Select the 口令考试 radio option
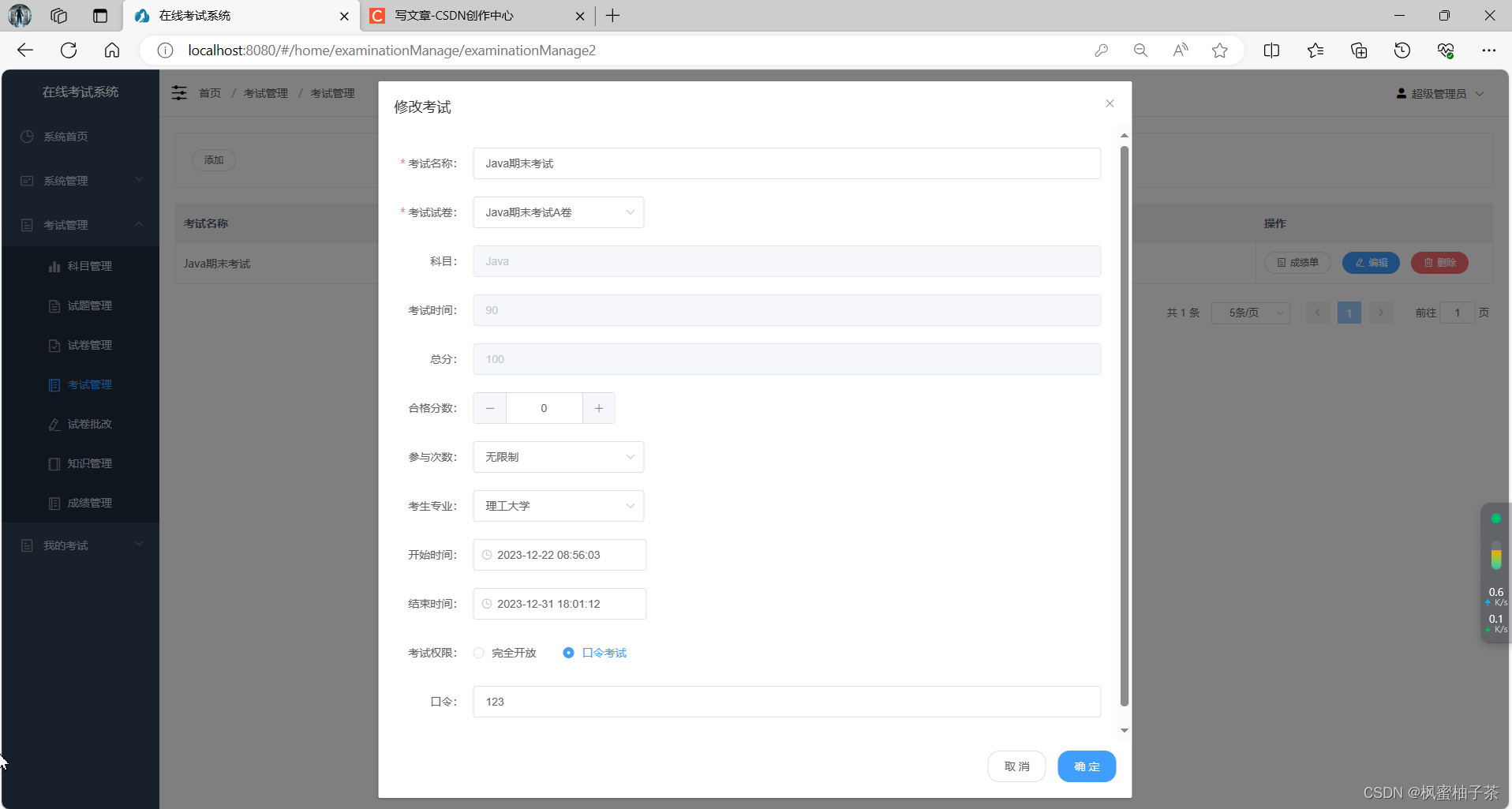1512x809 pixels. pyautogui.click(x=569, y=653)
